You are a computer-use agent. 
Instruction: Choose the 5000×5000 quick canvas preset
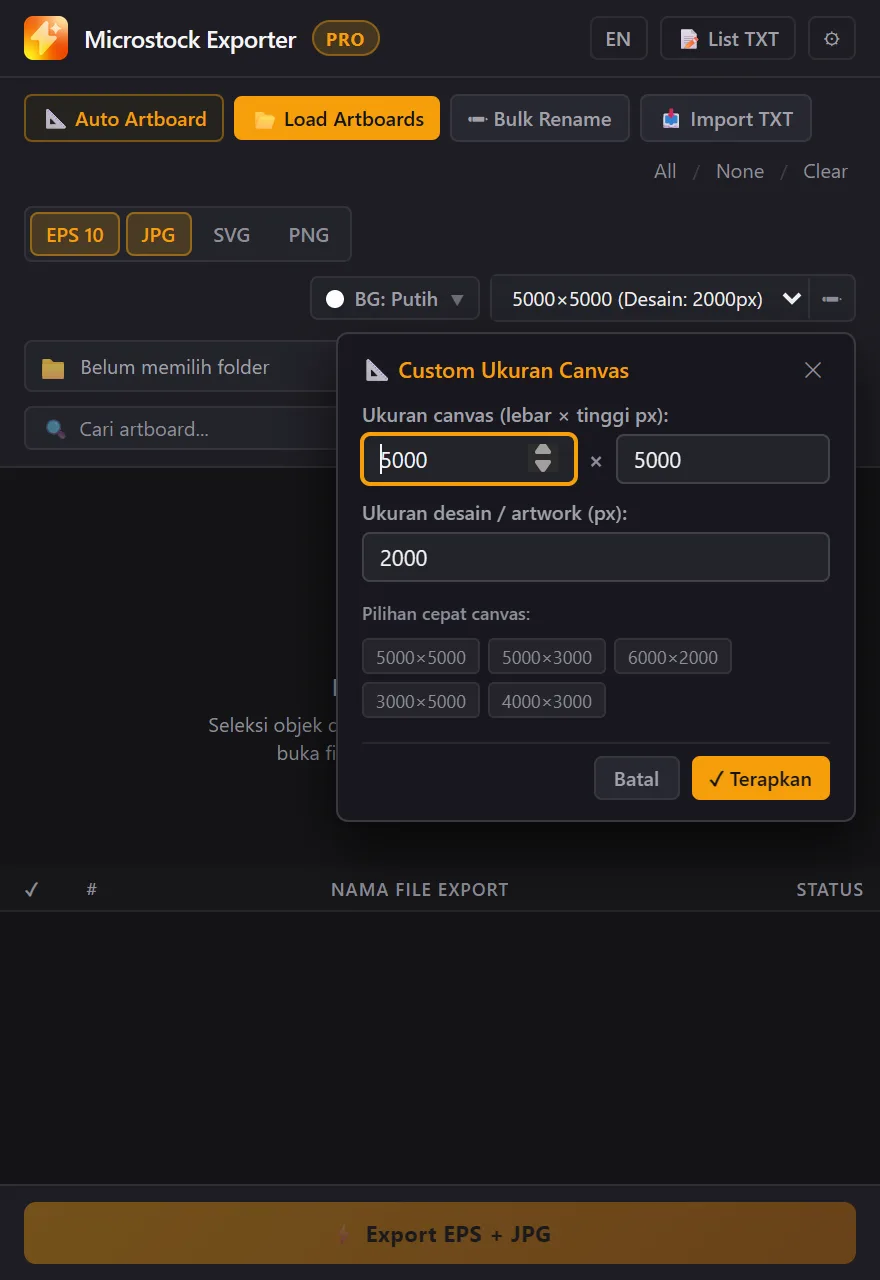point(421,657)
